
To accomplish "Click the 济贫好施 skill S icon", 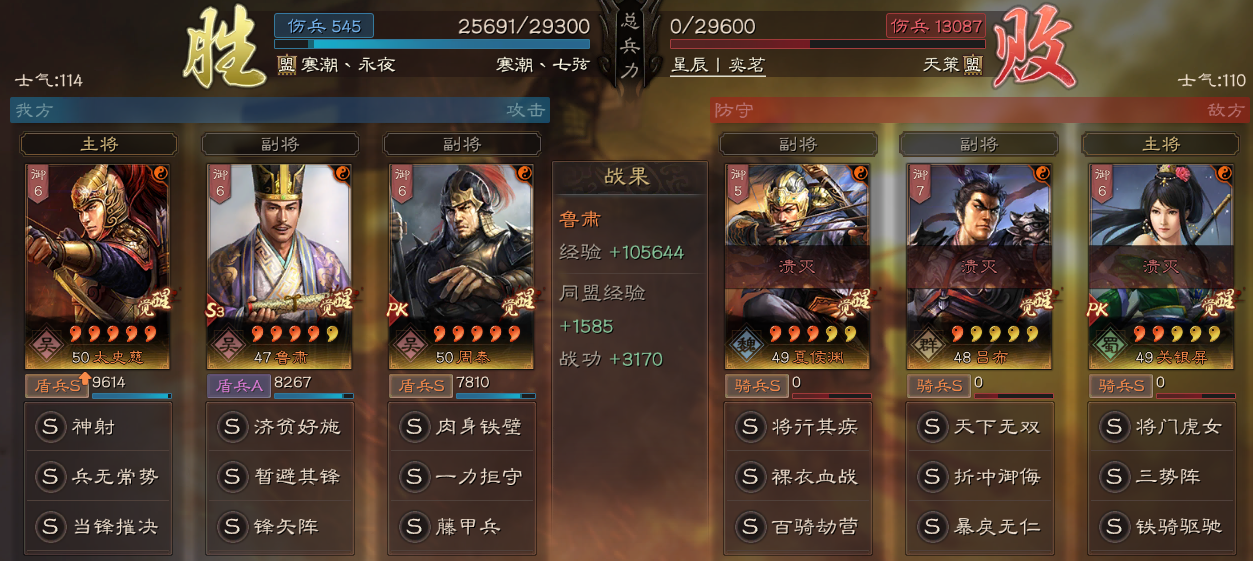I will click(232, 427).
